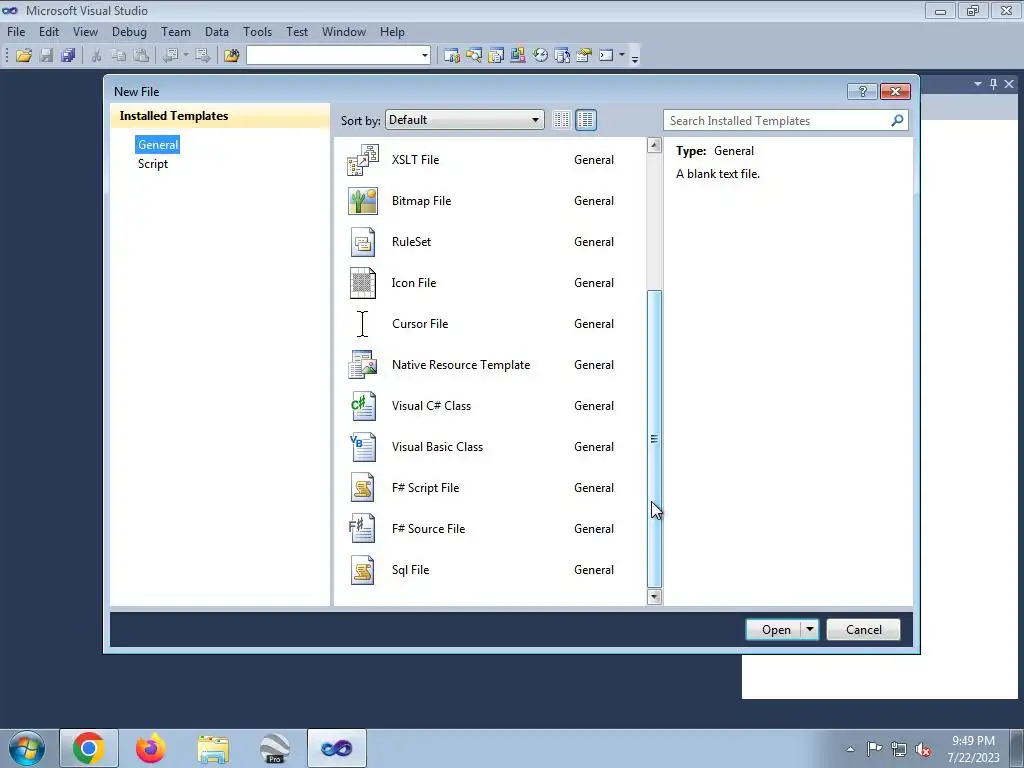
Task: Click the Cancel button
Action: [863, 630]
